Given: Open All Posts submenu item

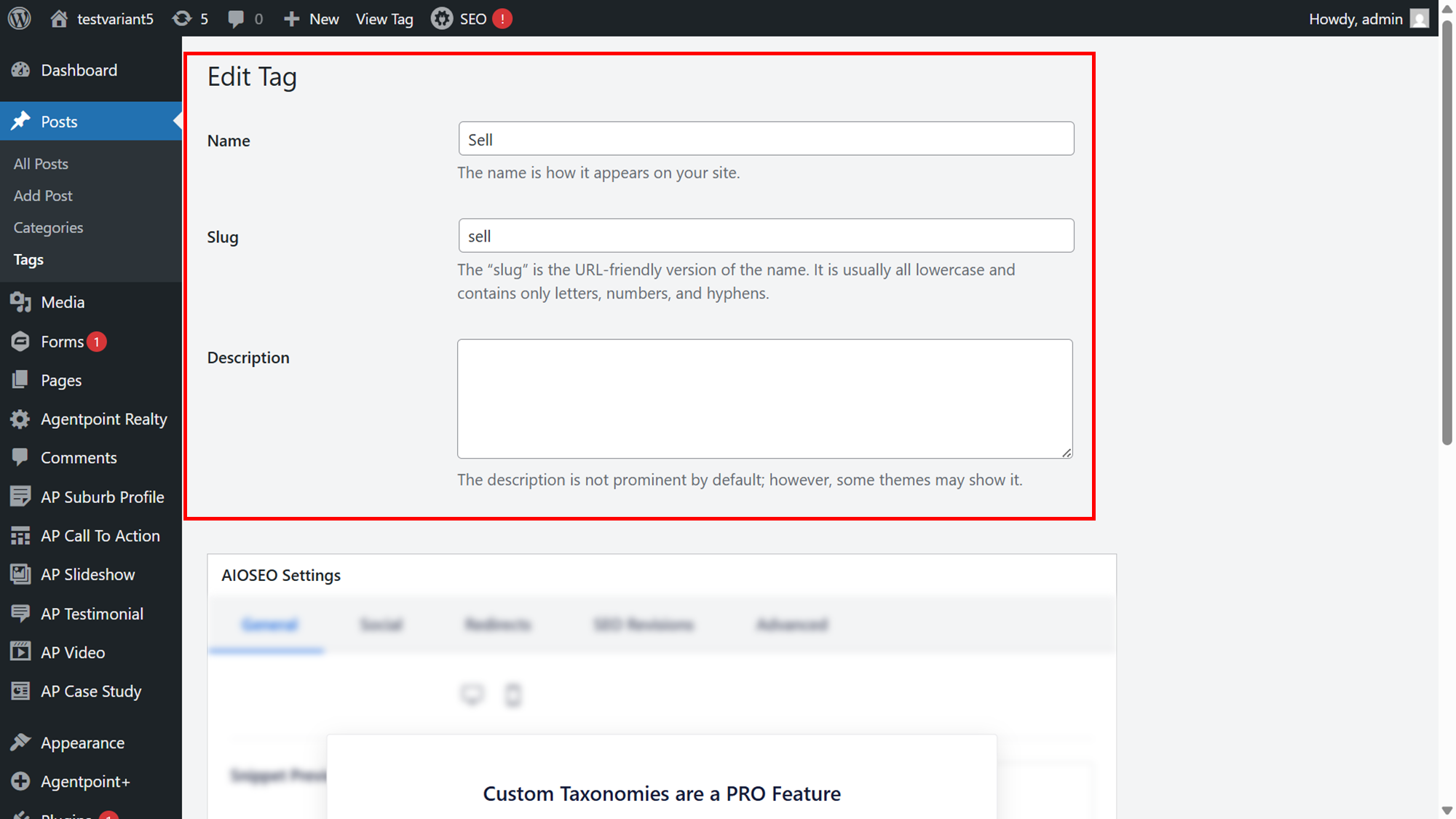Looking at the screenshot, I should (x=41, y=164).
